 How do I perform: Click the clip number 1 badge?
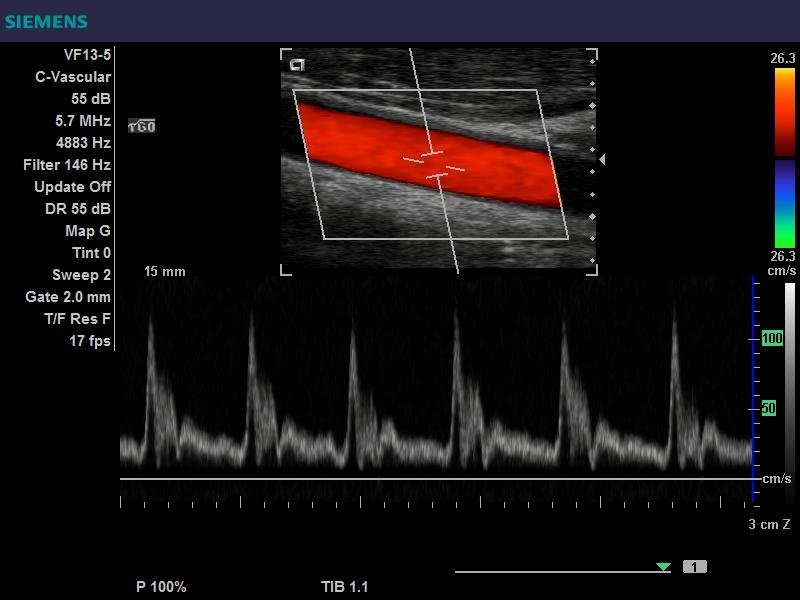695,567
